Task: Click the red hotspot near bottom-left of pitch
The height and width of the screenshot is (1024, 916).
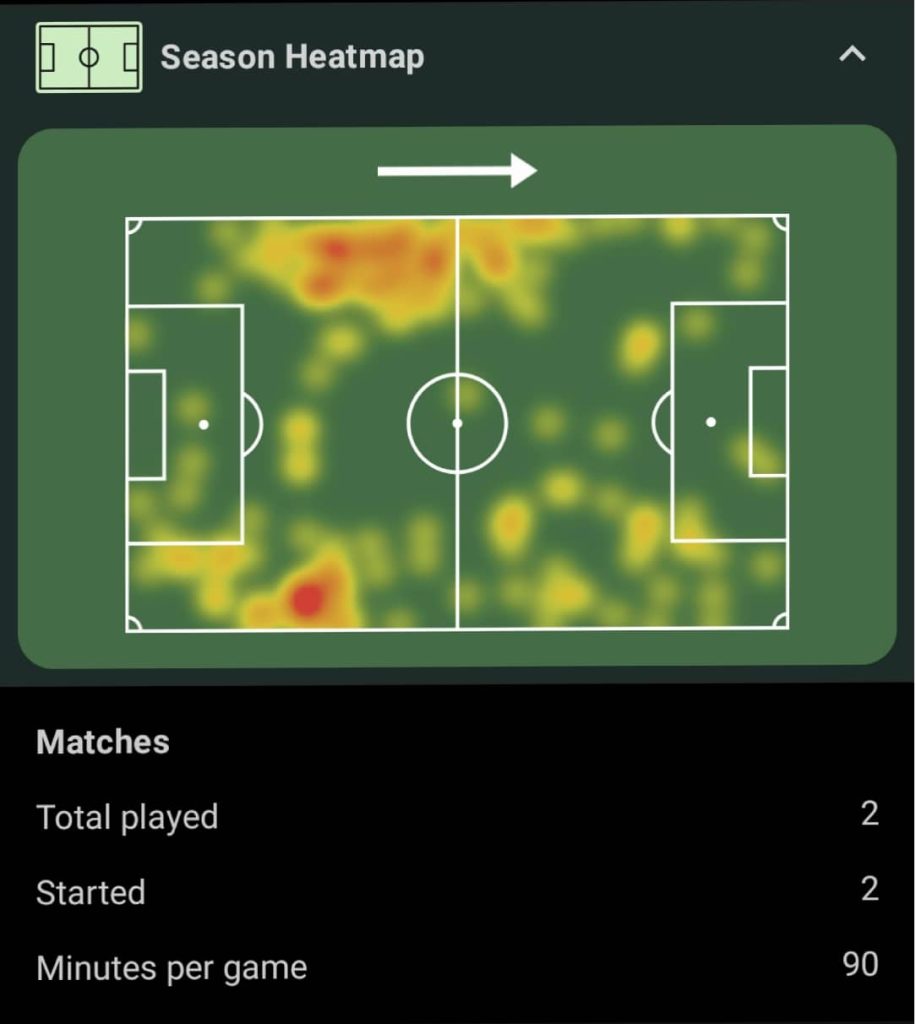Action: point(308,600)
